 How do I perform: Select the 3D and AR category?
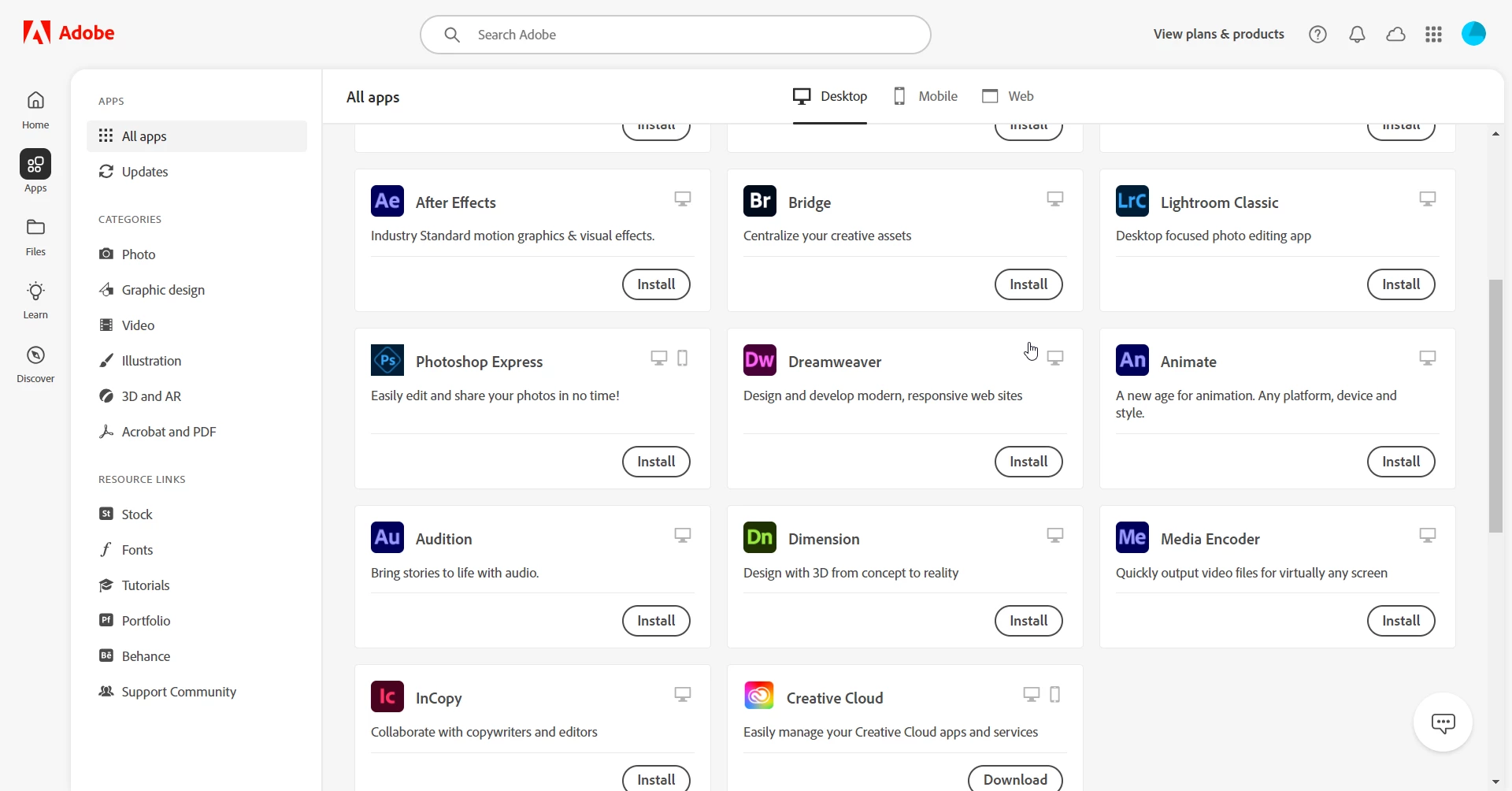197,396
